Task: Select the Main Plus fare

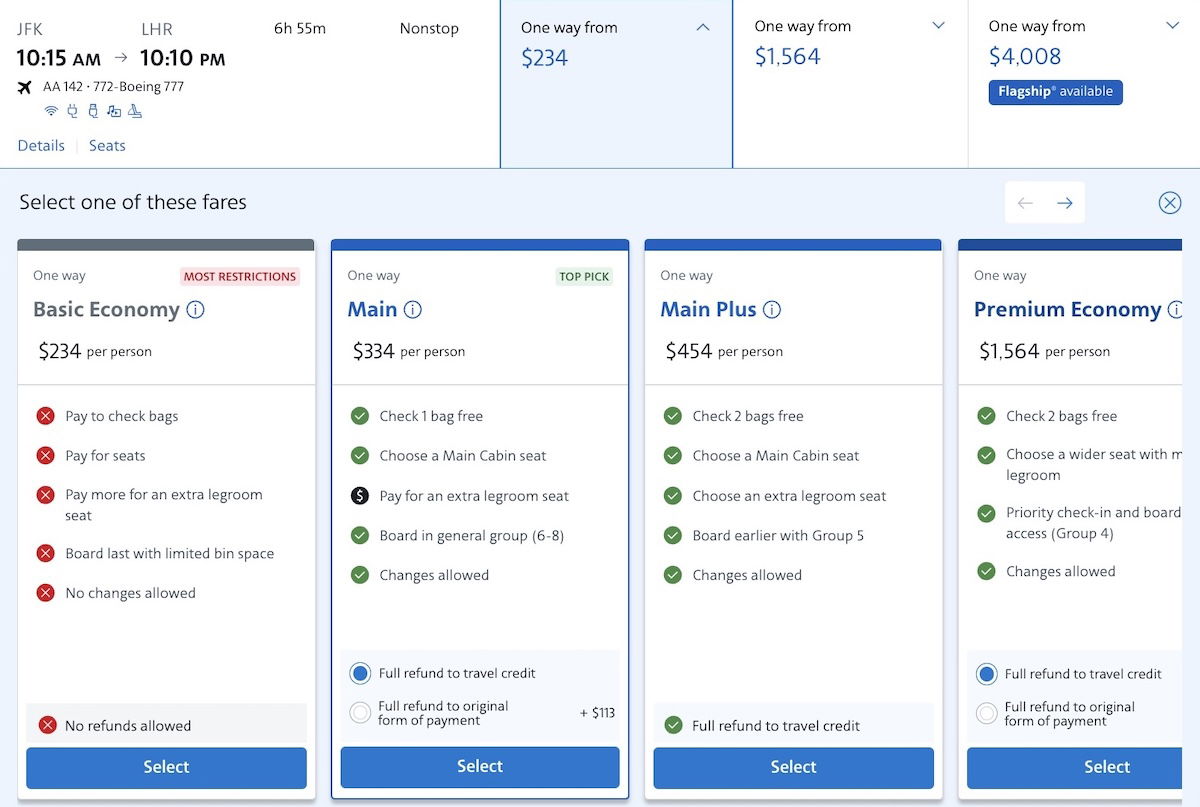Action: point(793,767)
